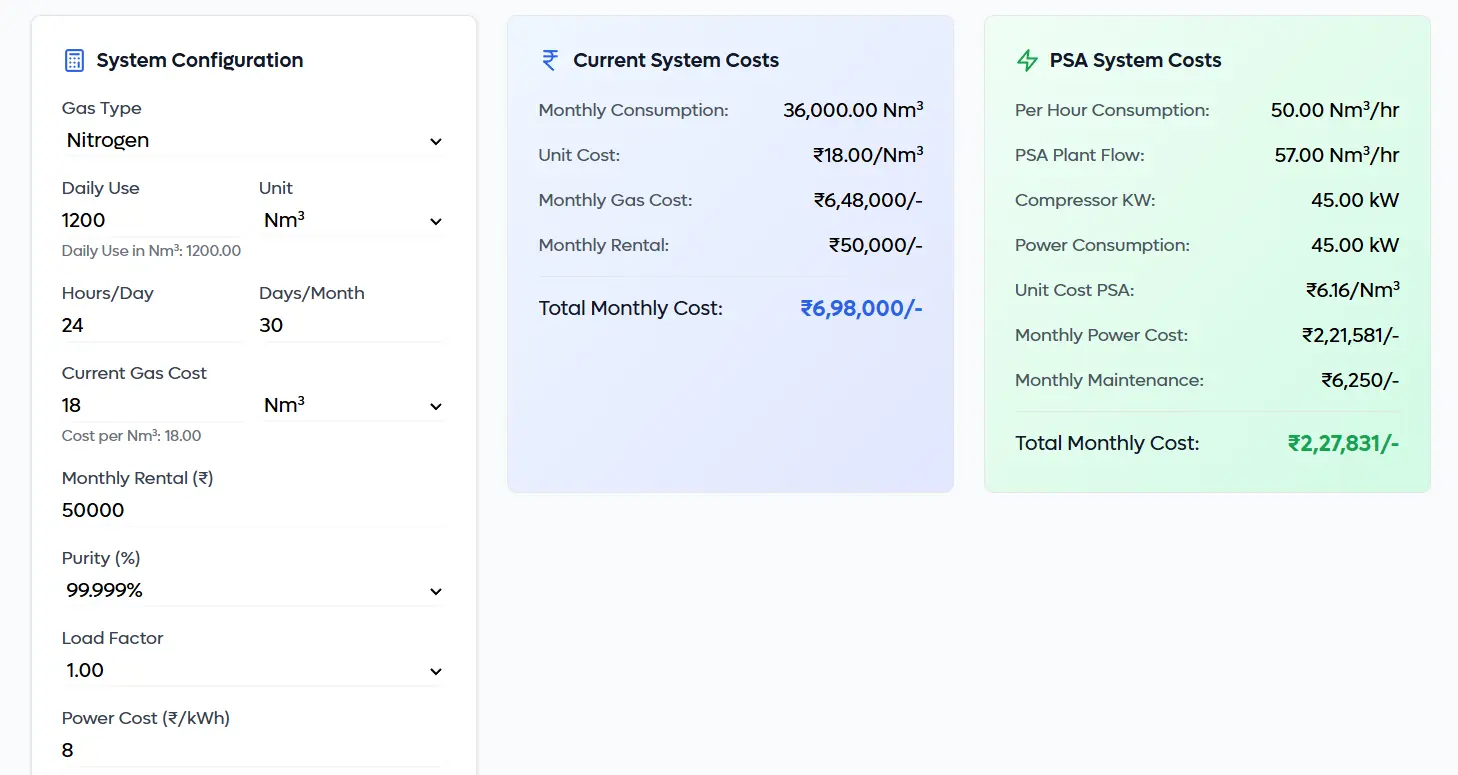Open the Gas Type dropdown showing Nitrogen
The height and width of the screenshot is (775, 1458).
[x=254, y=141]
